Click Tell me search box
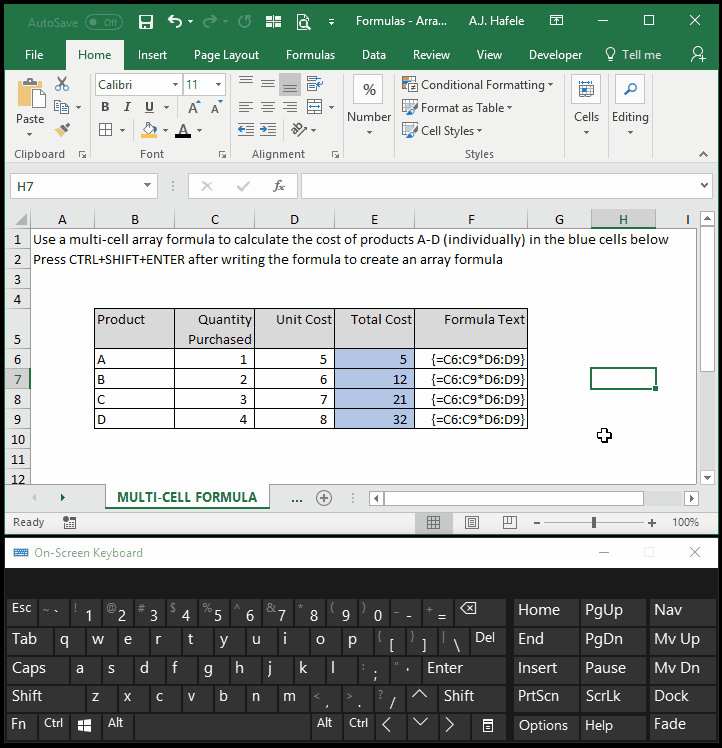722x748 pixels. 633,55
